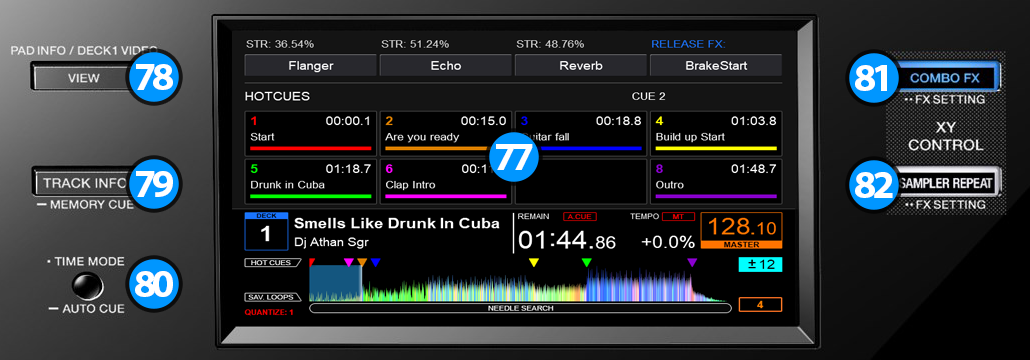Tap the SAMPLER REPEAT button

(945, 183)
